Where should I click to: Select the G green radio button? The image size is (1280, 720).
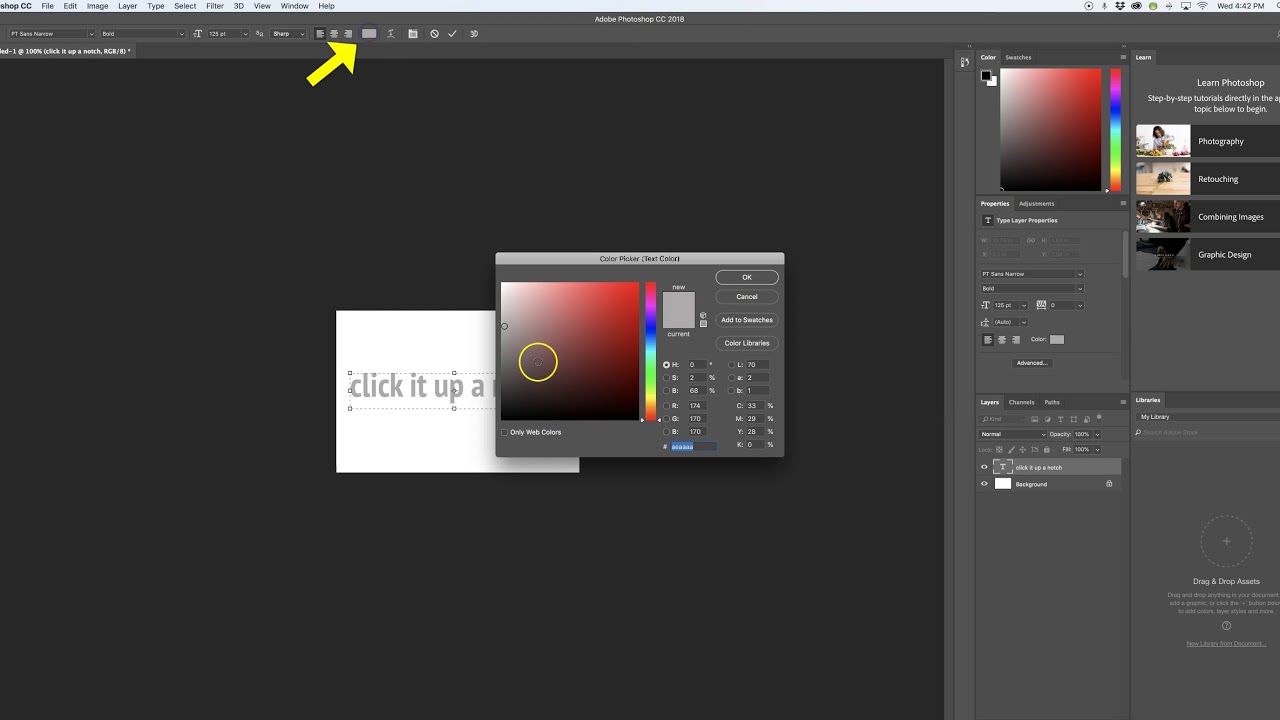(666, 419)
